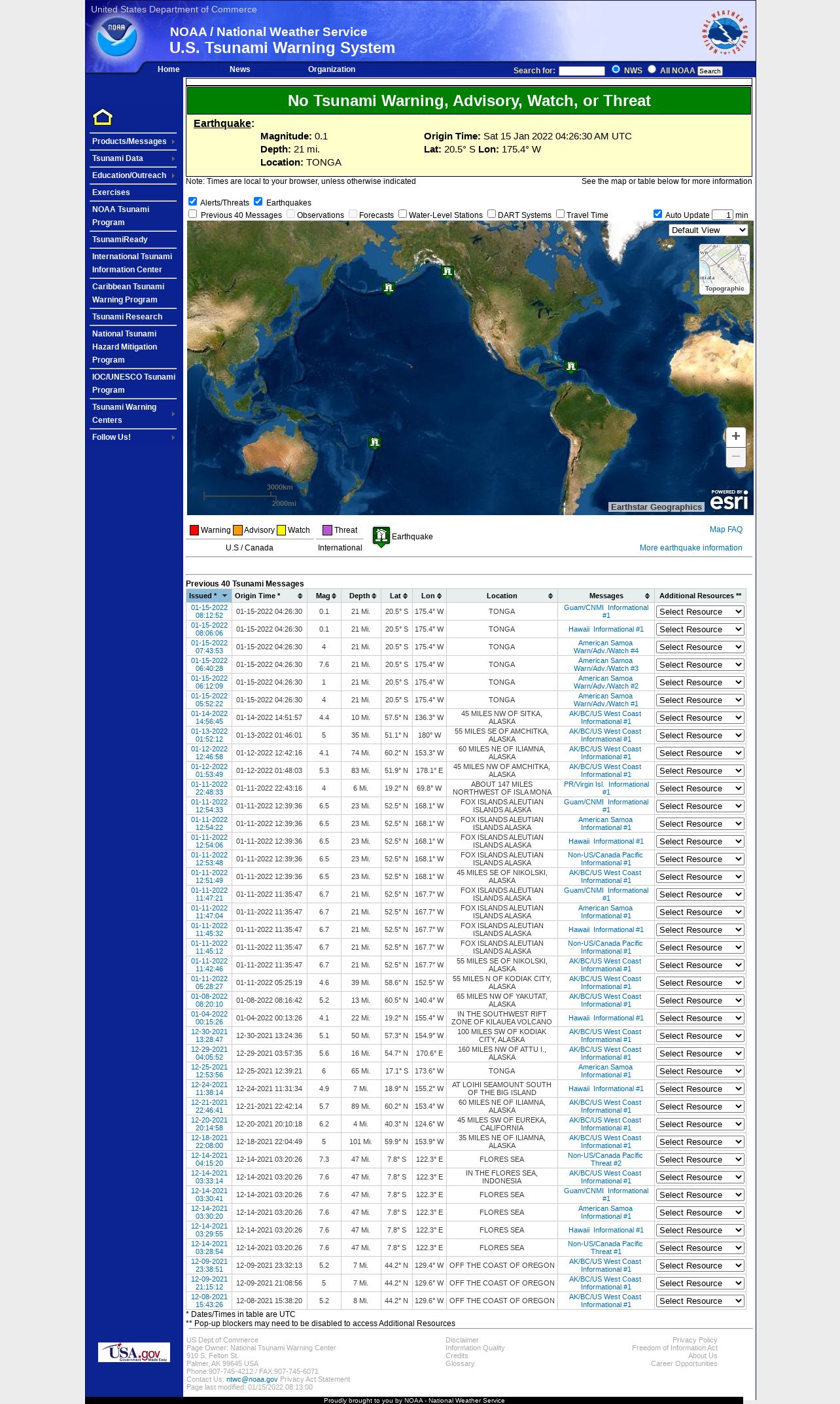This screenshot has height=1404, width=840.
Task: Open Select Resource for Eureka California row
Action: click(x=700, y=1125)
